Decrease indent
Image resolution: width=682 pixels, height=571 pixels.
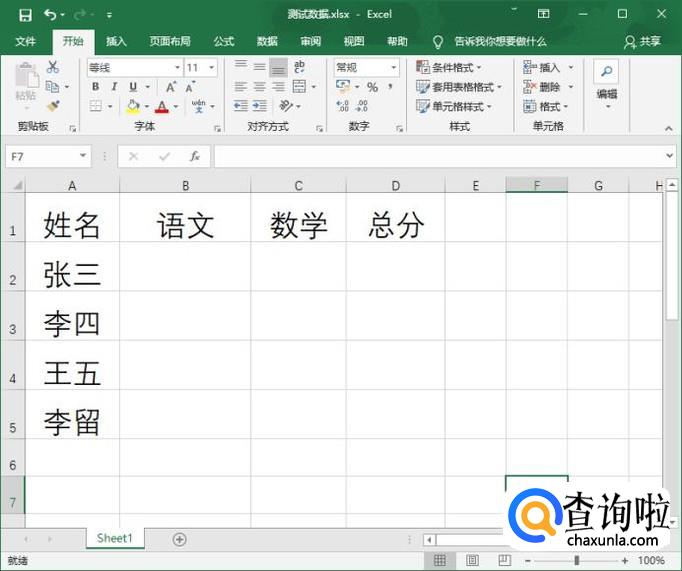pyautogui.click(x=241, y=106)
